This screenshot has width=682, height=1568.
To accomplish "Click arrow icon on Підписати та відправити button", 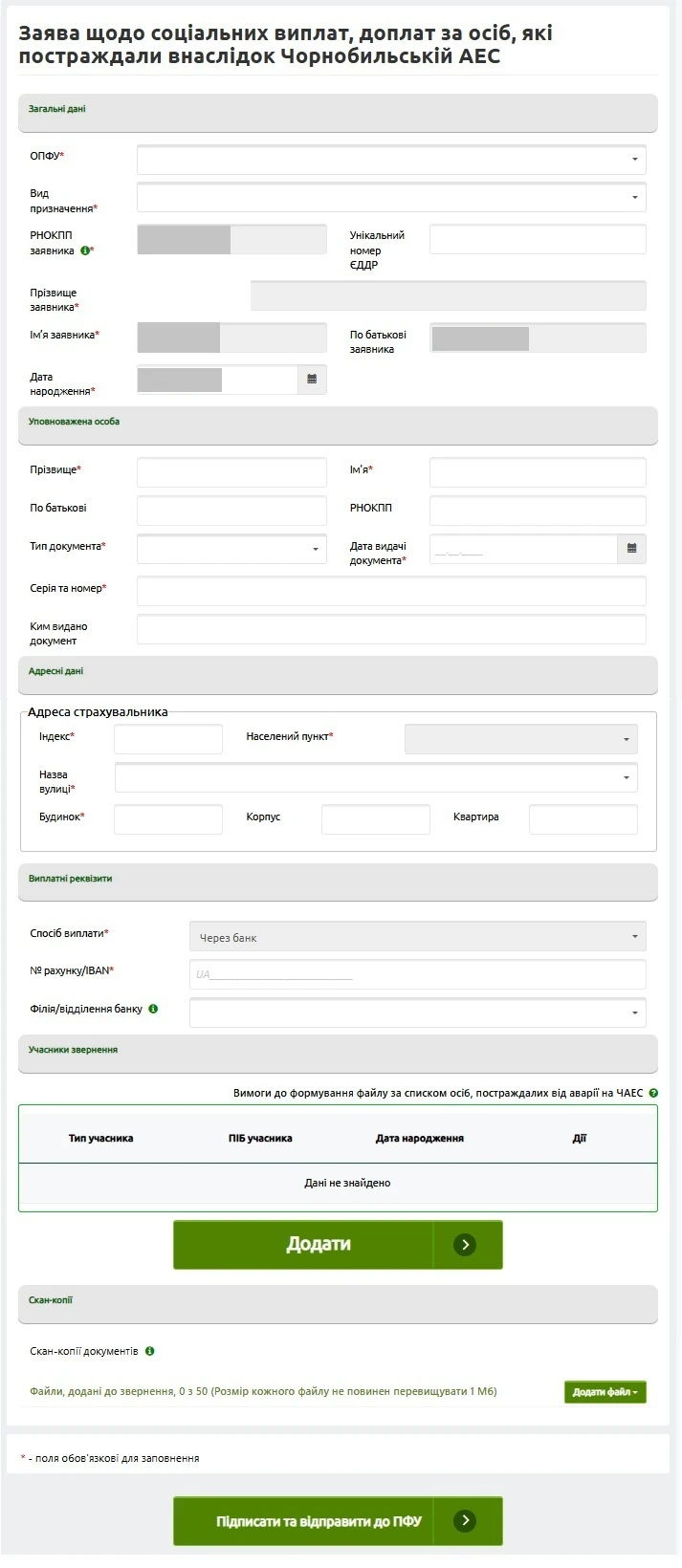I will tap(465, 1520).
